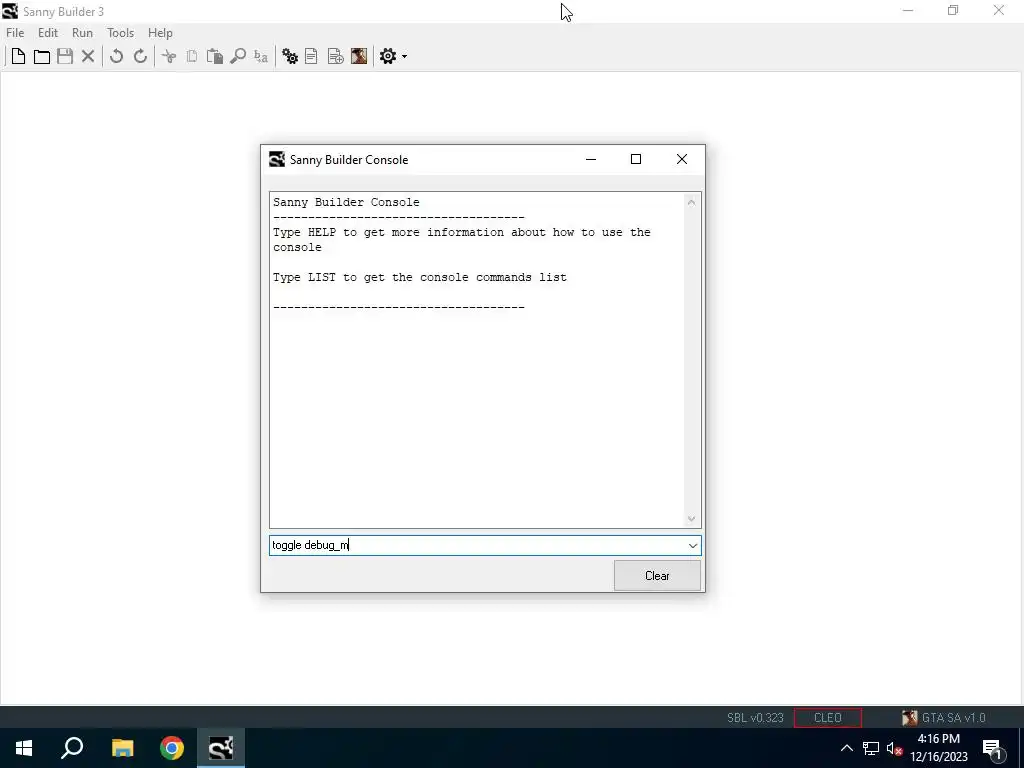1024x768 pixels.
Task: Click the 'Type HELP' line in console output
Action: coord(462,240)
